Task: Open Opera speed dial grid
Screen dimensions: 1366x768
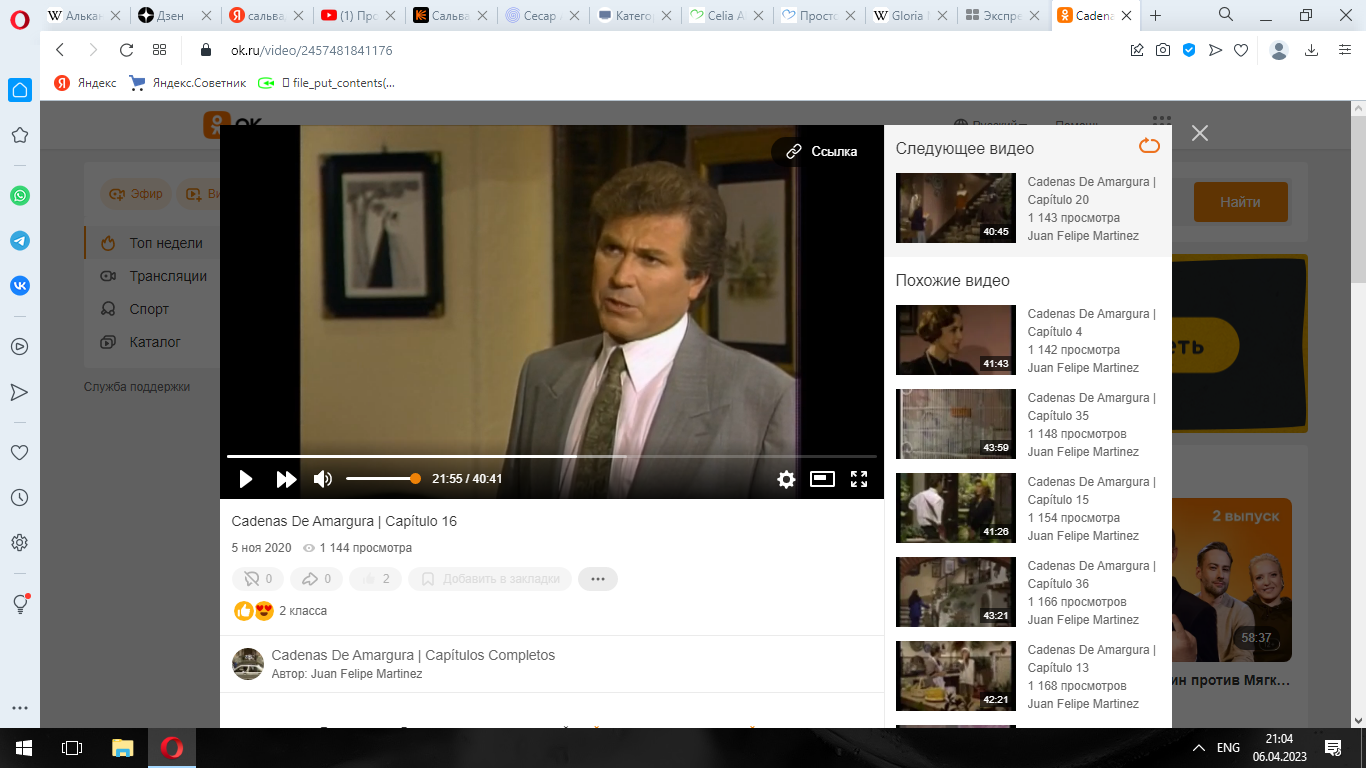Action: click(x=159, y=50)
